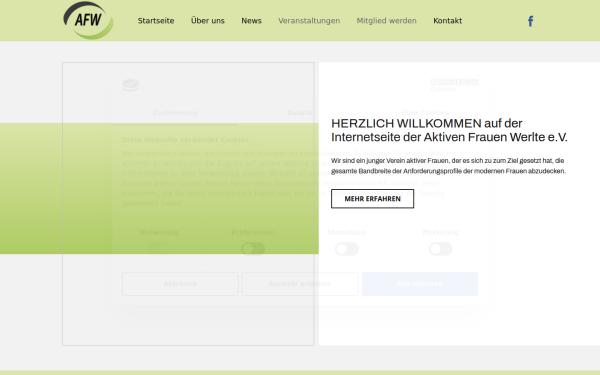Screen dimensions: 600x375
Task: Toggle the Marketing cookie switch
Action: [x=440, y=249]
